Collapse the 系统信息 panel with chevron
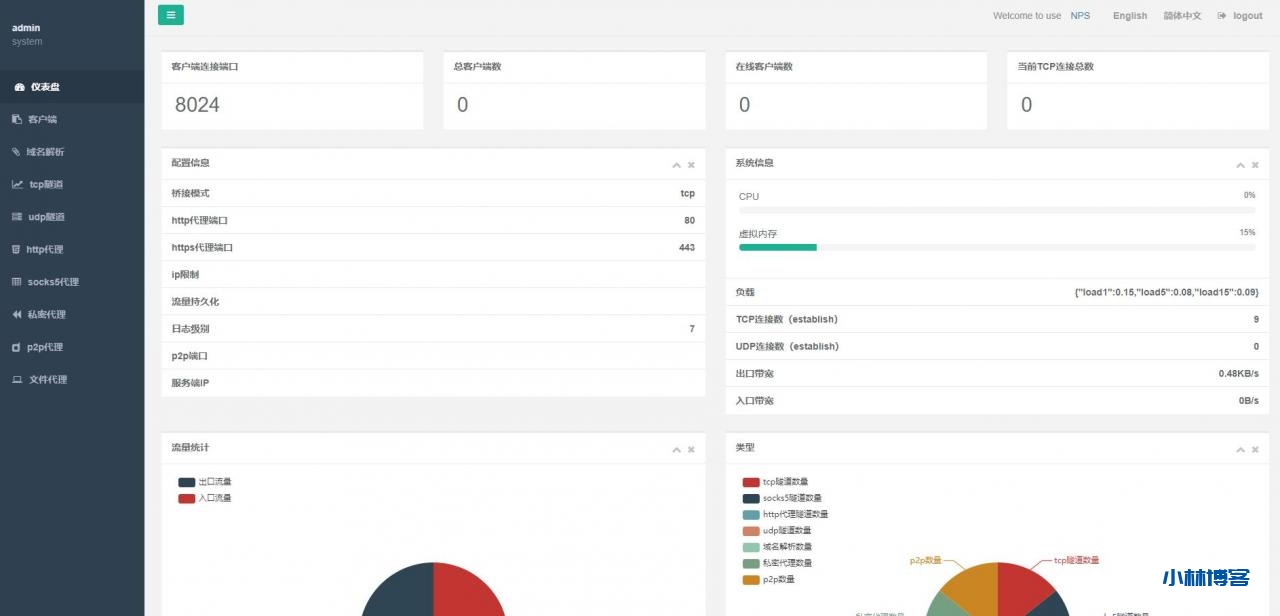 [x=1240, y=165]
